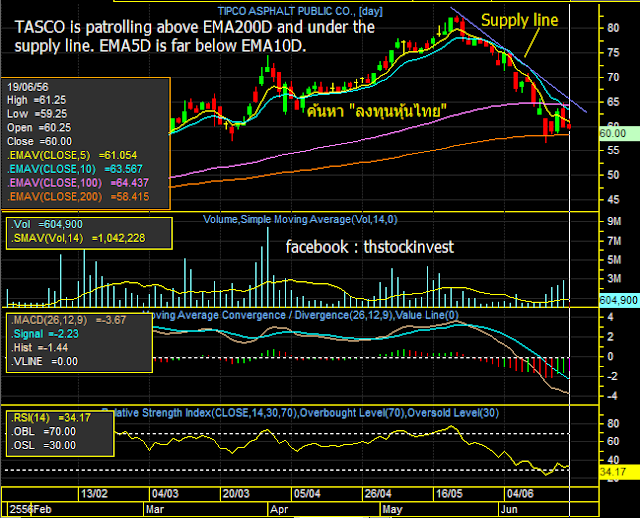This screenshot has width=640, height=518.
Task: Click the Hist =-1.44 readout
Action: [40, 348]
